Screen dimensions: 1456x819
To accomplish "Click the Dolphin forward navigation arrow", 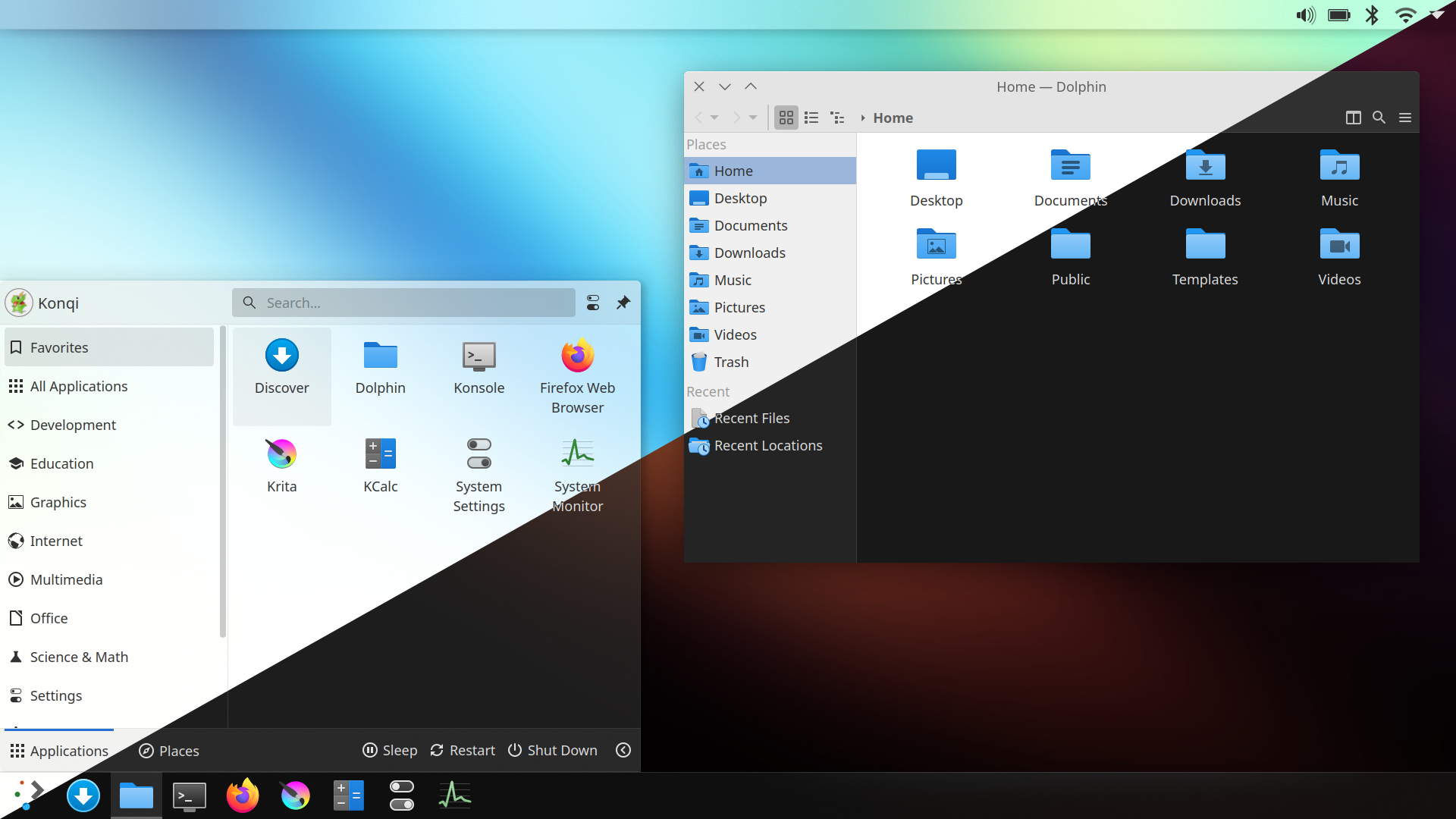I will [x=736, y=118].
